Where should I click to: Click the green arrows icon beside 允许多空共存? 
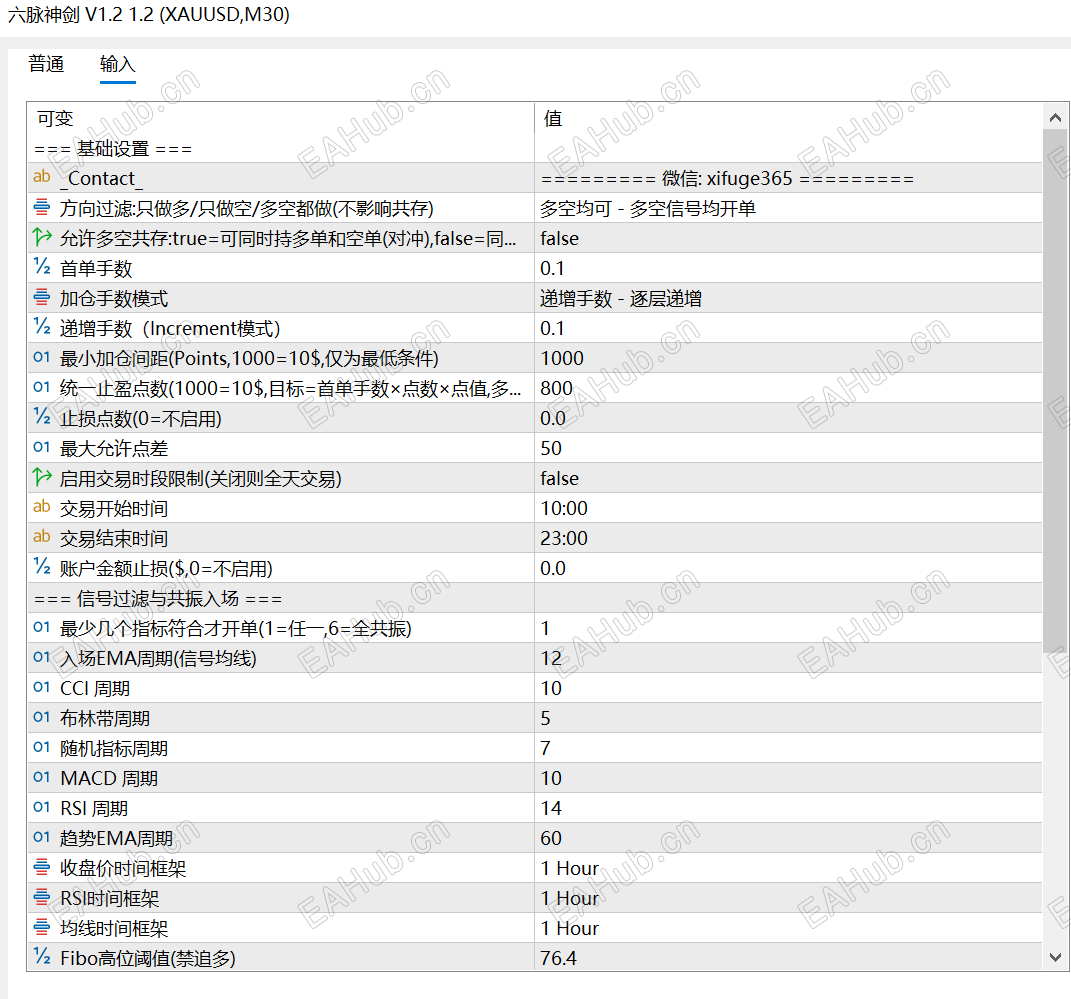[x=40, y=237]
